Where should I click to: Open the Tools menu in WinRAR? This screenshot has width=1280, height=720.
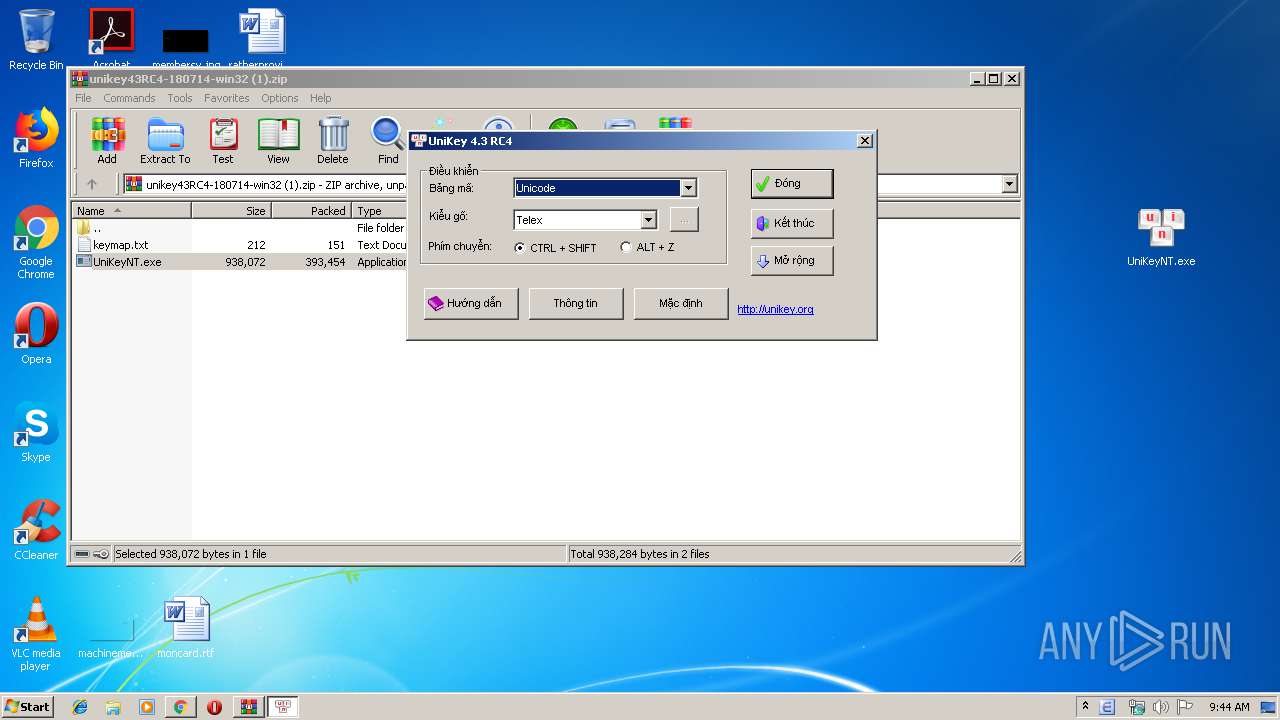point(180,98)
